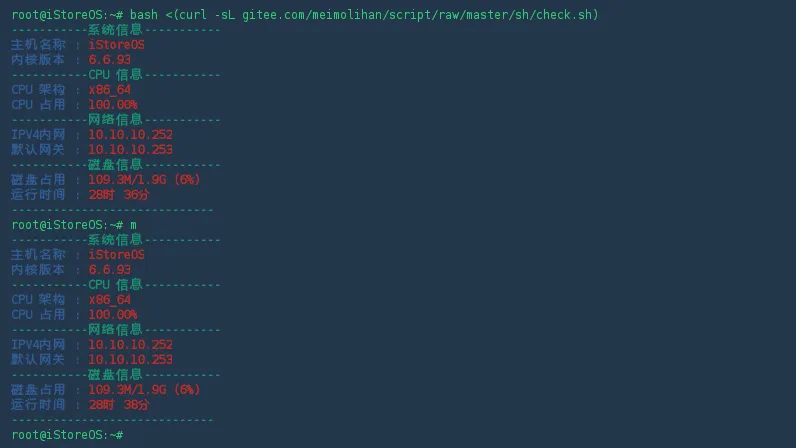Click kernel version 6.6.93 in the first output
The height and width of the screenshot is (448, 796).
(109, 60)
